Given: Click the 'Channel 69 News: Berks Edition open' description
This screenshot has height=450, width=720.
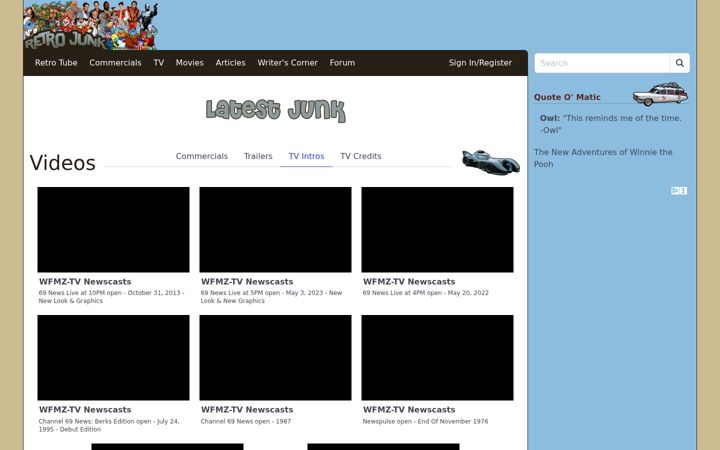Looking at the screenshot, I should pos(109,425).
